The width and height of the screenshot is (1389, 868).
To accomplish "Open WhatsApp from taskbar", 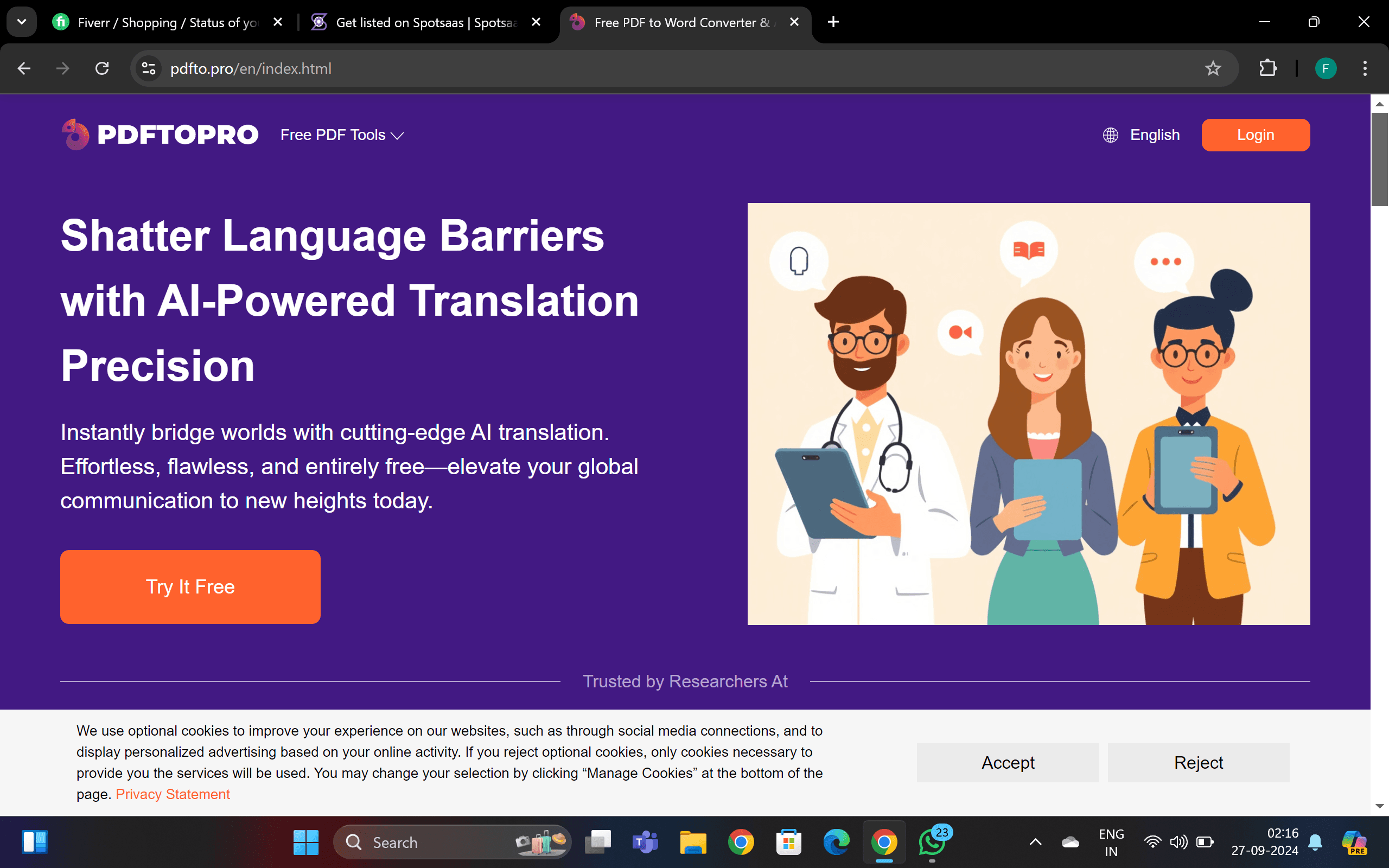I will pyautogui.click(x=932, y=842).
